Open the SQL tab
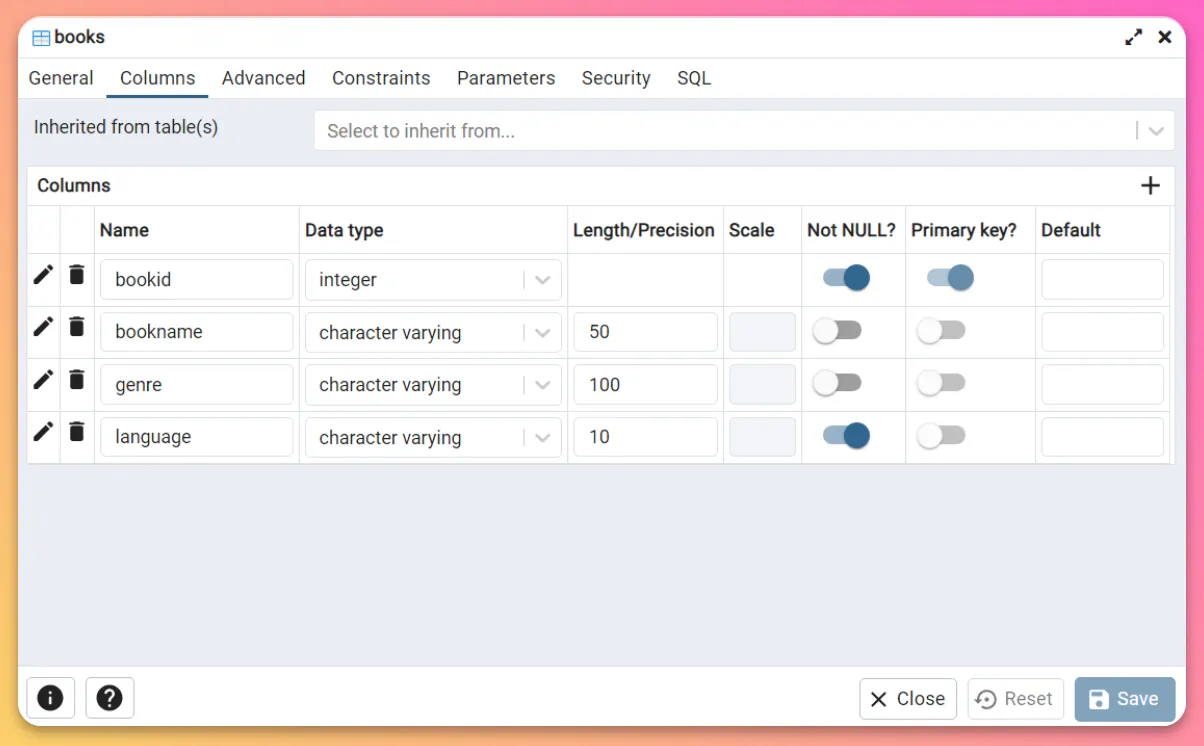The width and height of the screenshot is (1204, 746). tap(694, 78)
